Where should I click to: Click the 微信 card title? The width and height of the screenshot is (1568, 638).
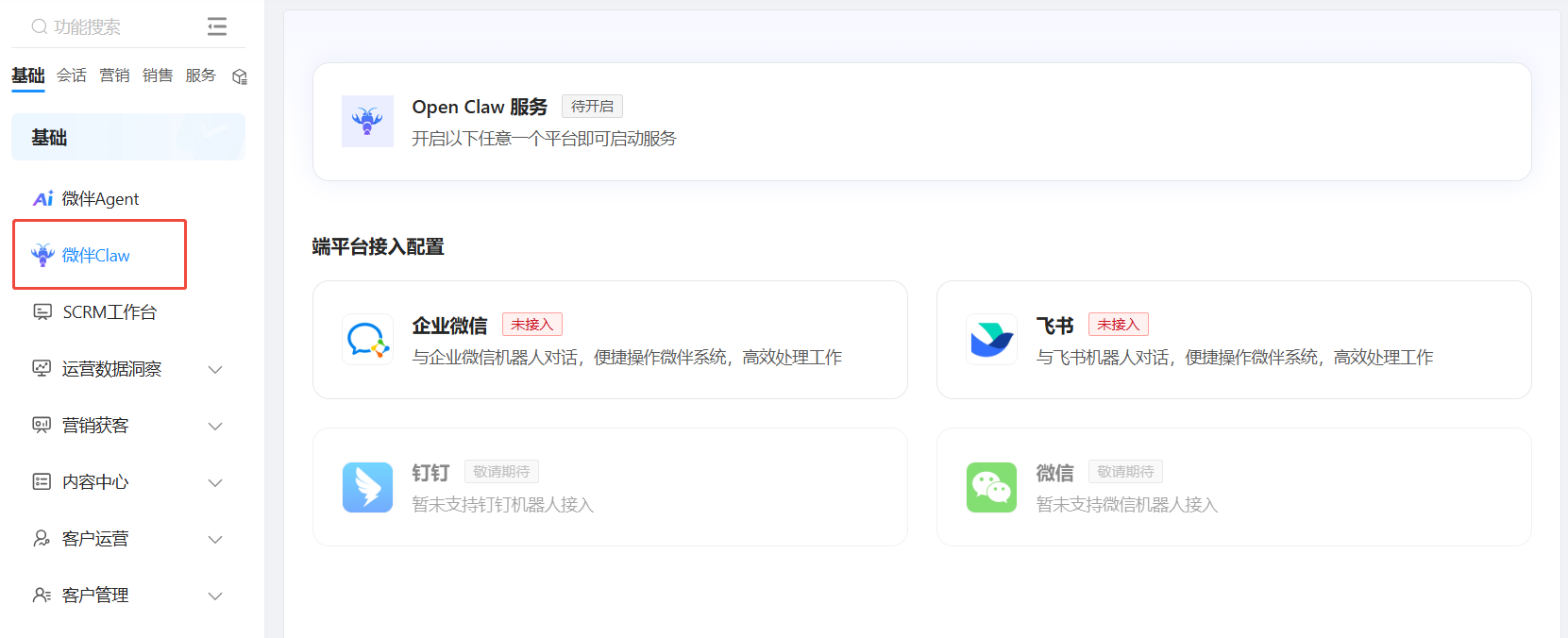coord(1054,473)
